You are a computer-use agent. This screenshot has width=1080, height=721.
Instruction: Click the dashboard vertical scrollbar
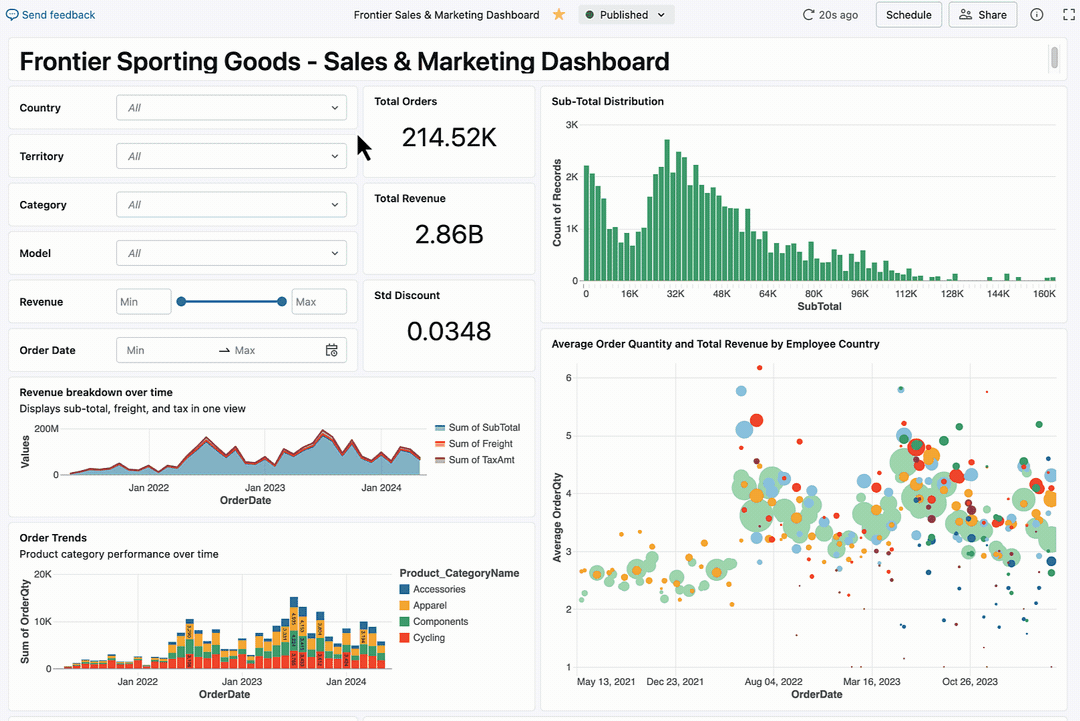click(1054, 58)
